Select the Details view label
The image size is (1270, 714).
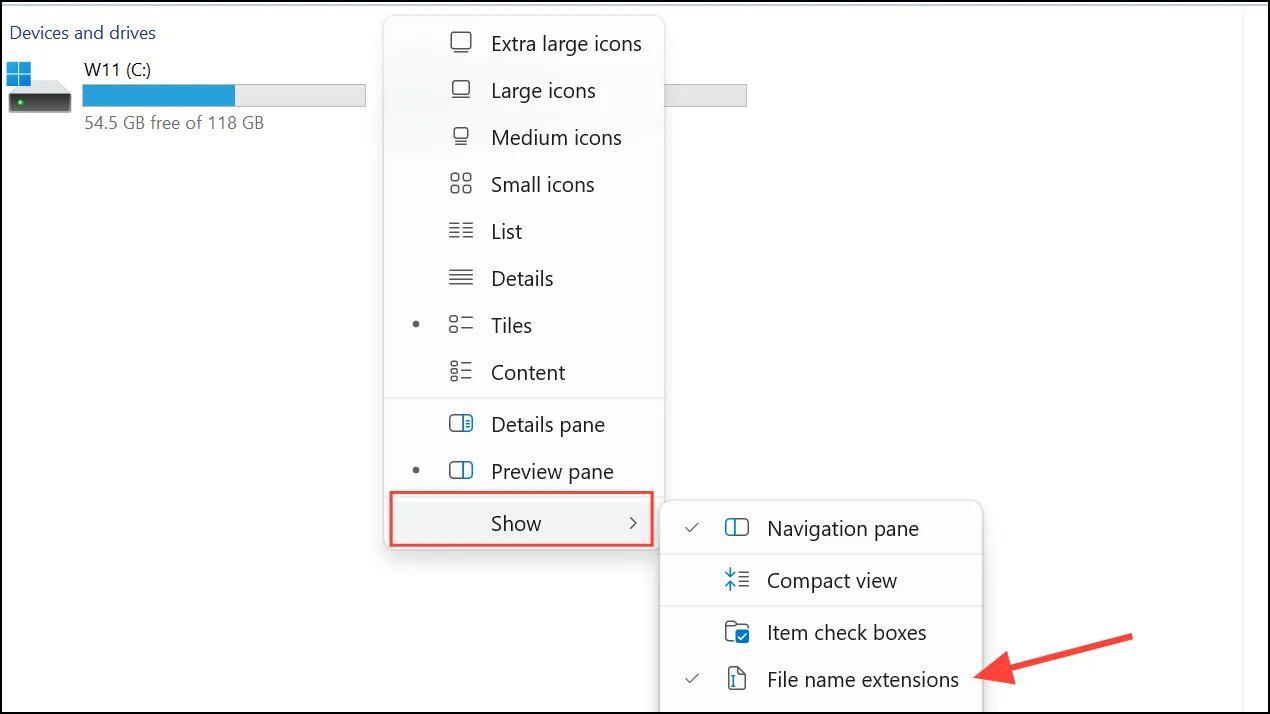(x=522, y=279)
